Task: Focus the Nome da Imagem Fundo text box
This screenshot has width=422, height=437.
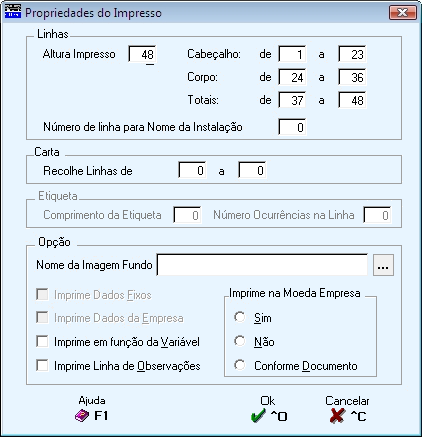Action: tap(262, 265)
